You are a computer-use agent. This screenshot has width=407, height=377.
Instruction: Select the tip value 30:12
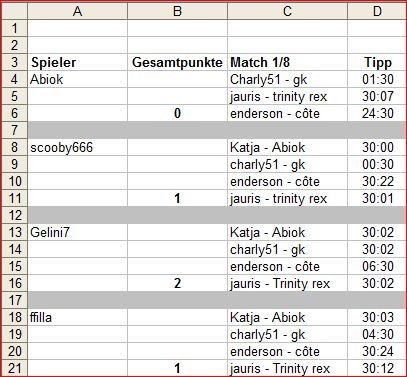click(377, 368)
